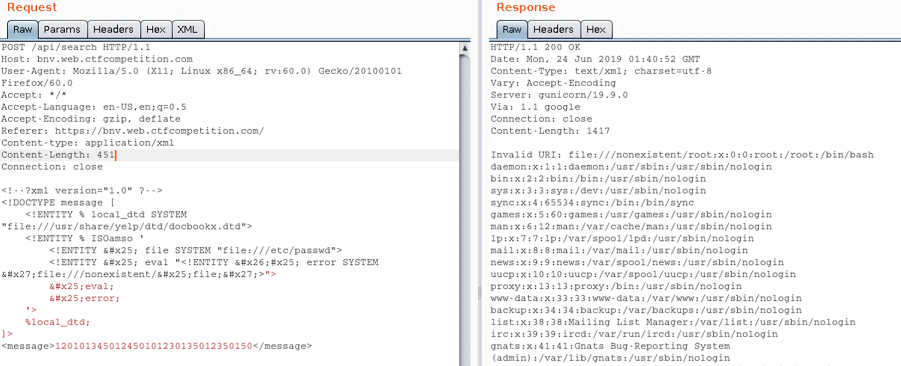Click the response 'Vary: Accept-Encoding' line
The width and height of the screenshot is (901, 366).
(553, 83)
